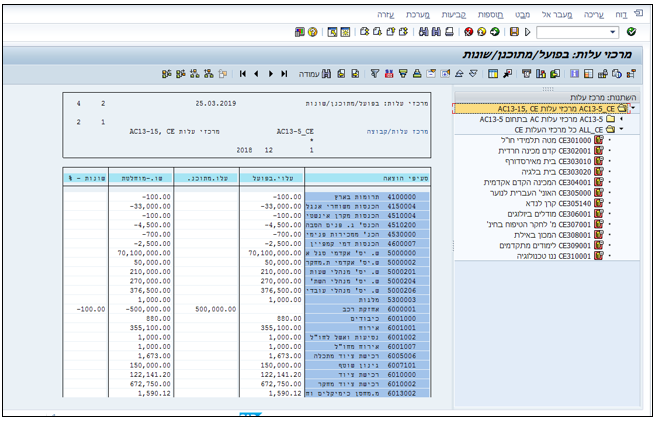Click cost element row 5000000
The height and width of the screenshot is (421, 657).
coord(367,253)
